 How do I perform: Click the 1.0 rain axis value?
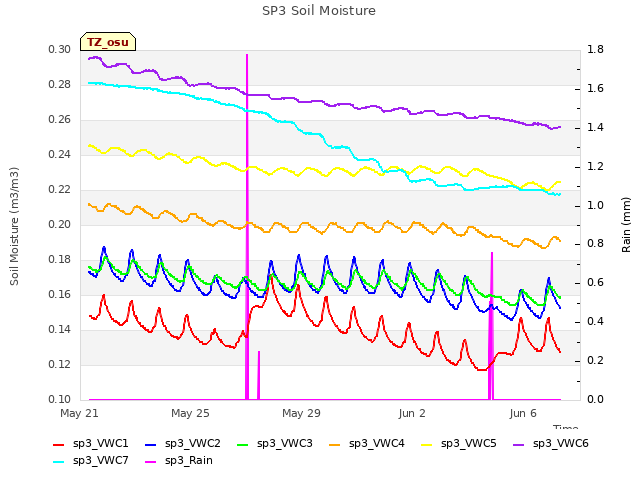tap(595, 205)
